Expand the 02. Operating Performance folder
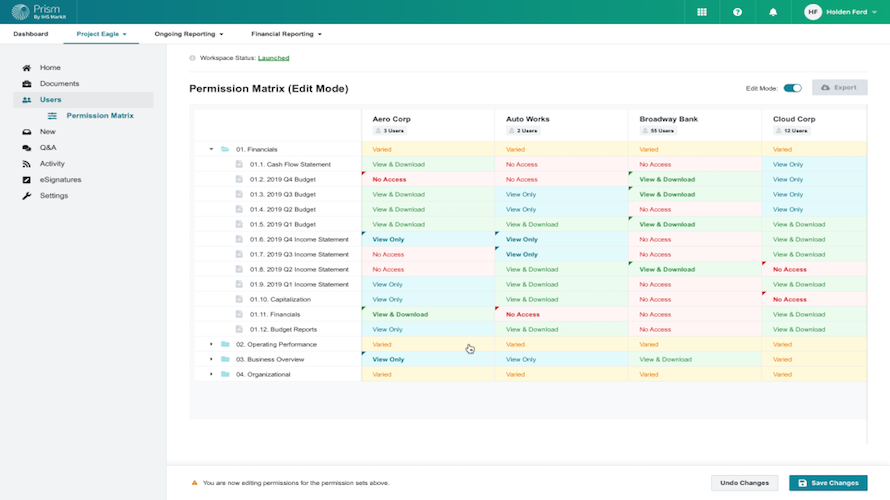This screenshot has height=500, width=890. [211, 344]
